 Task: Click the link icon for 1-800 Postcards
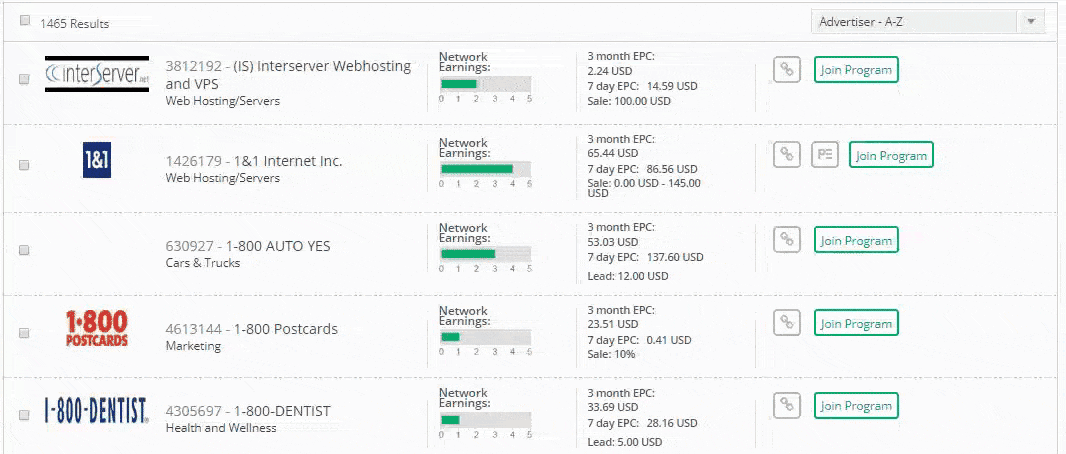pyautogui.click(x=787, y=322)
